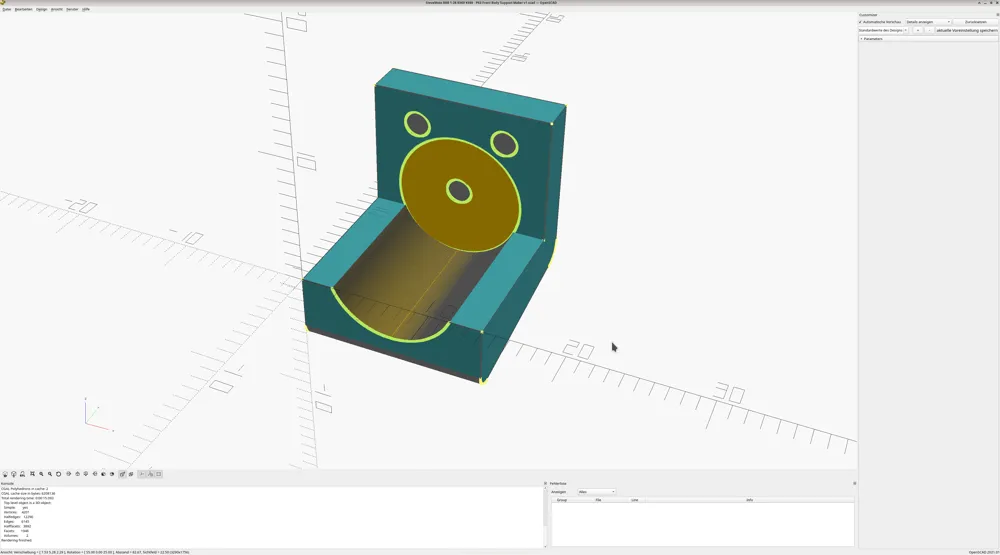The height and width of the screenshot is (555, 1000).
Task: Select the Right view icon
Action: tap(68, 474)
